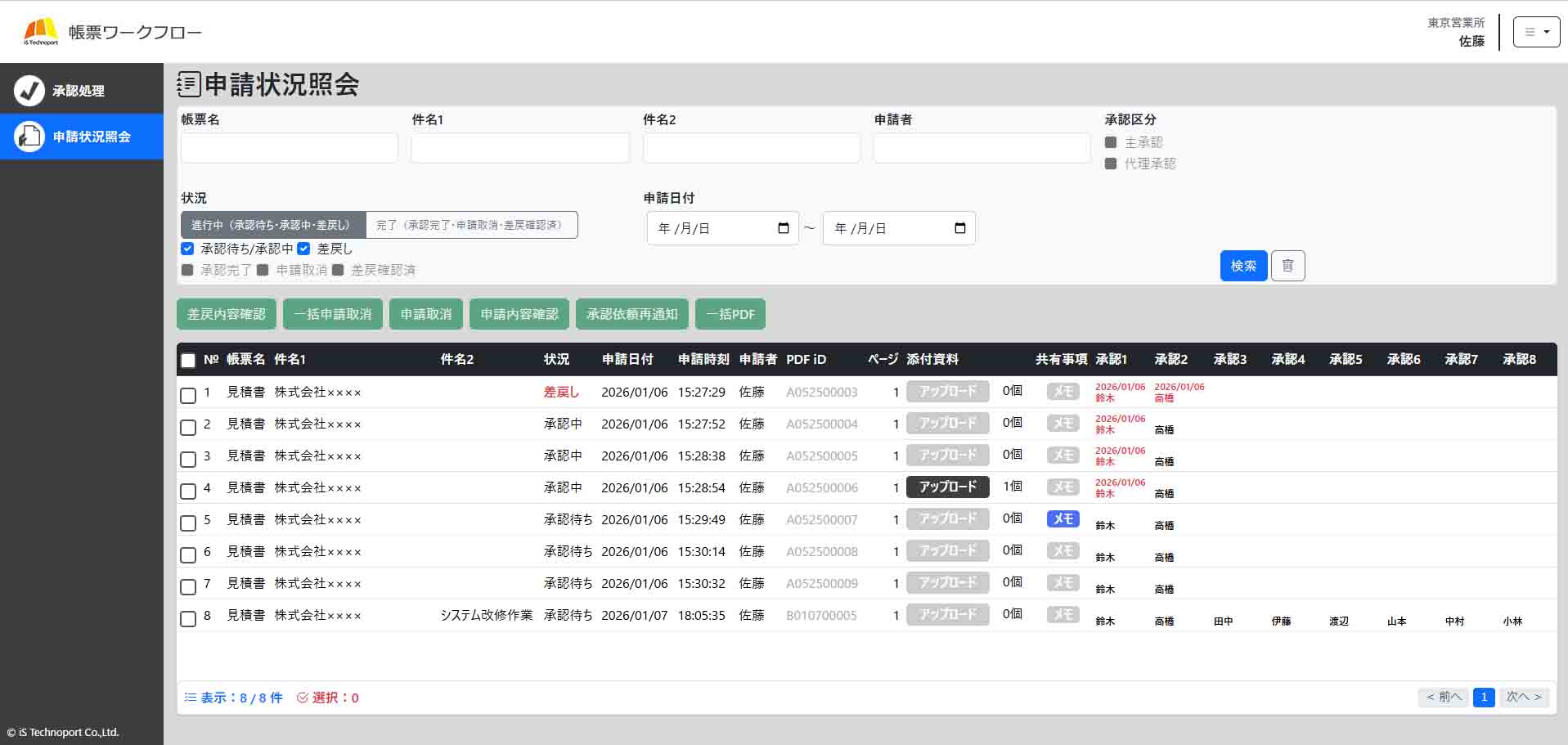This screenshot has width=1568, height=745.
Task: Open the 承認処理 checkmark sidebar icon
Action: [29, 91]
